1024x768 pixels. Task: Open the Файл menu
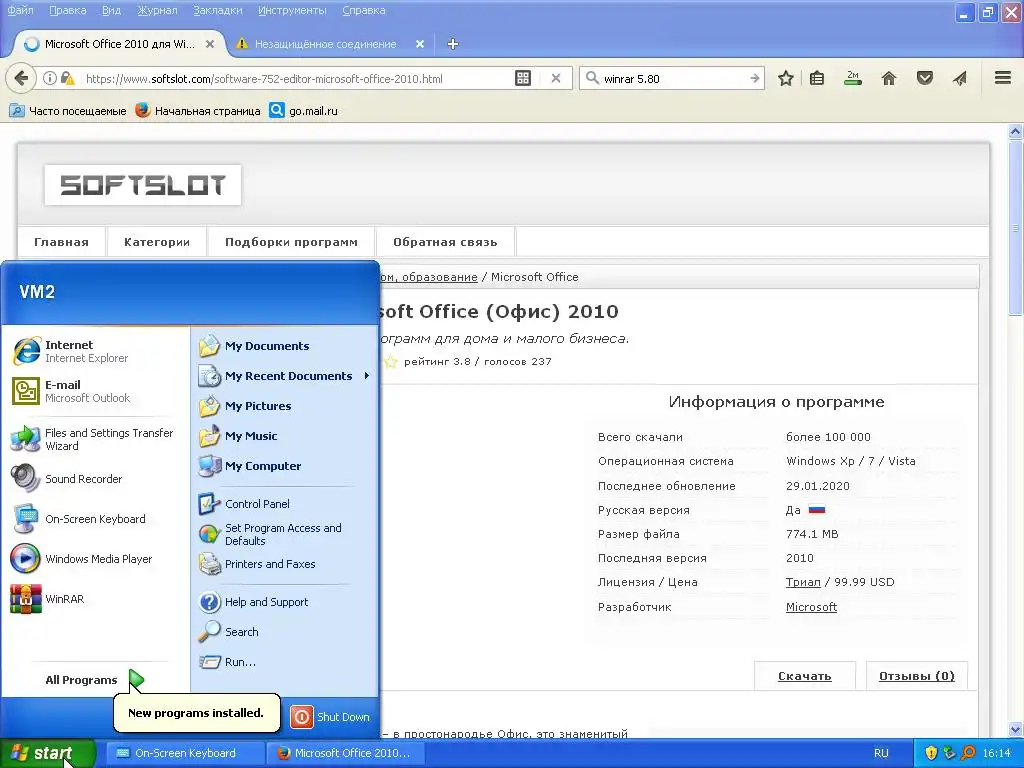pyautogui.click(x=20, y=10)
